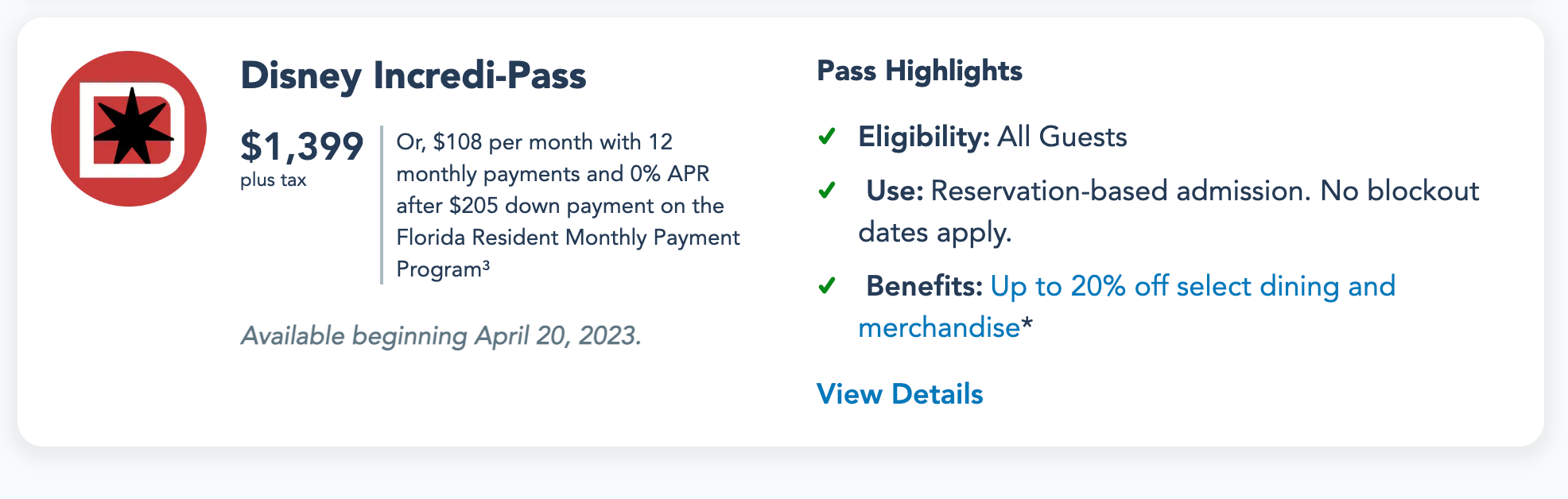Click the Disney Incredi-Pass title
This screenshot has height=499, width=1568.
point(413,75)
